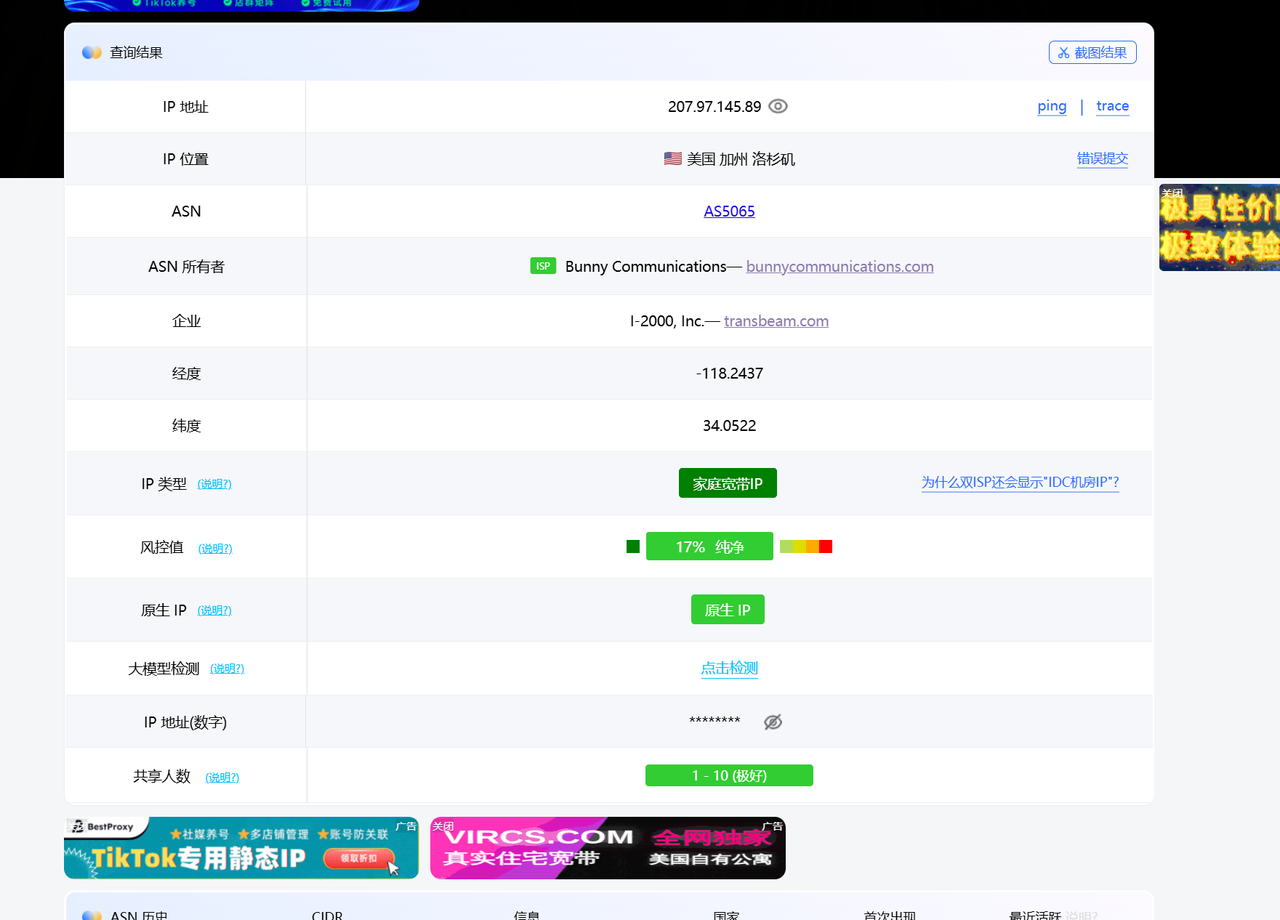Open the ping link
Viewport: 1280px width, 920px height.
point(1052,106)
